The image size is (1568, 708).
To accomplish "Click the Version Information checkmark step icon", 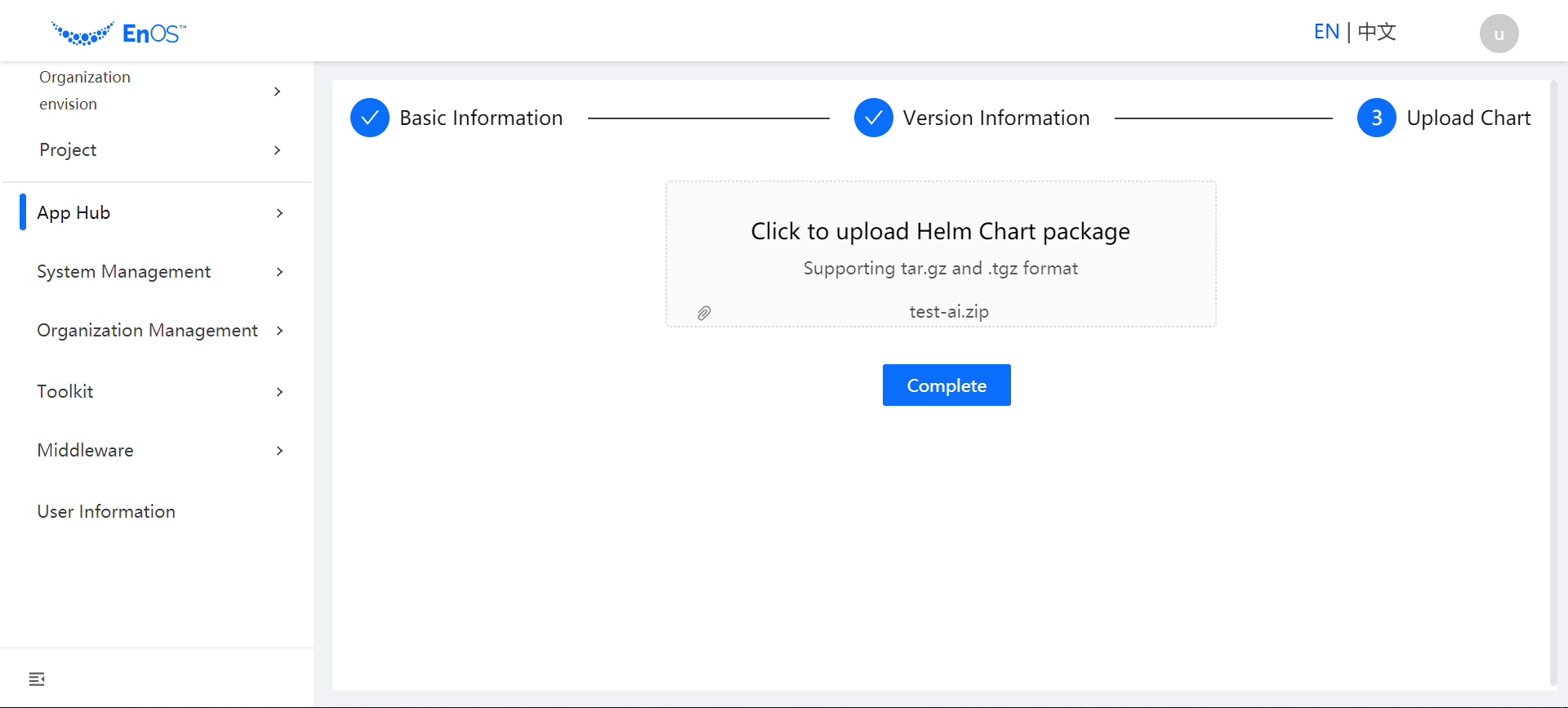I will pyautogui.click(x=873, y=118).
